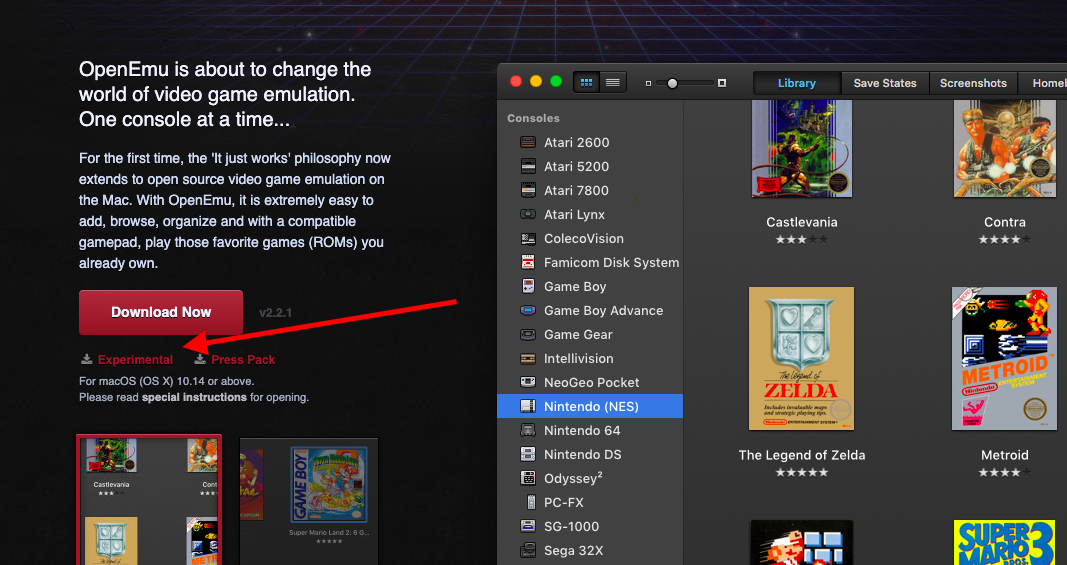Click the Consoles sidebar header
The image size is (1067, 565).
click(x=534, y=118)
